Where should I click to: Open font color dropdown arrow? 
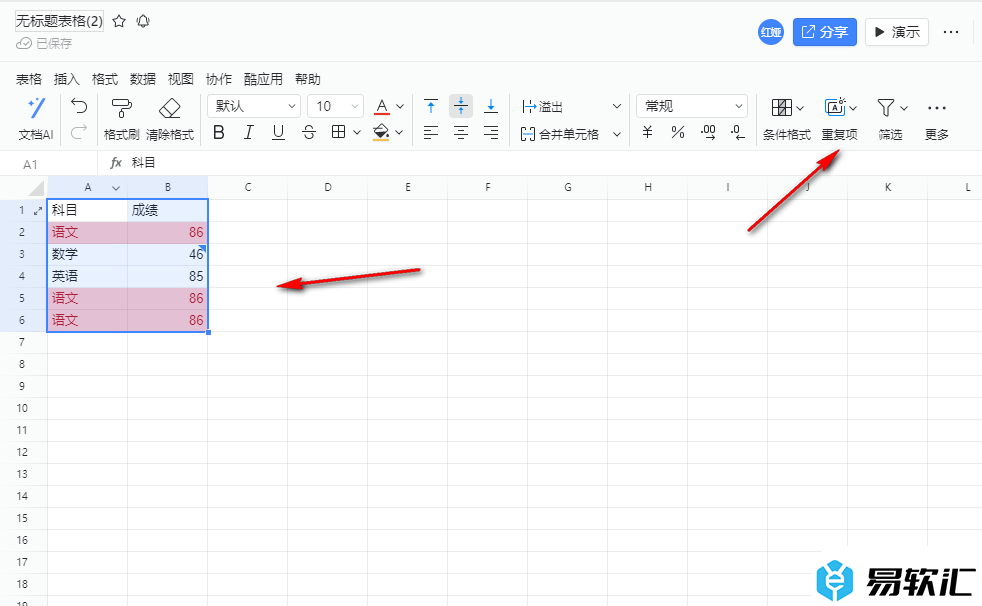pos(400,106)
